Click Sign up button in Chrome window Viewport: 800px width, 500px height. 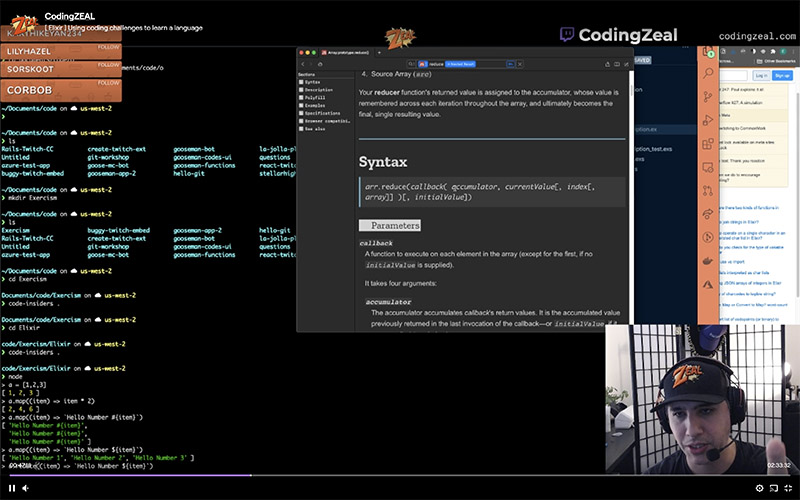pos(782,76)
